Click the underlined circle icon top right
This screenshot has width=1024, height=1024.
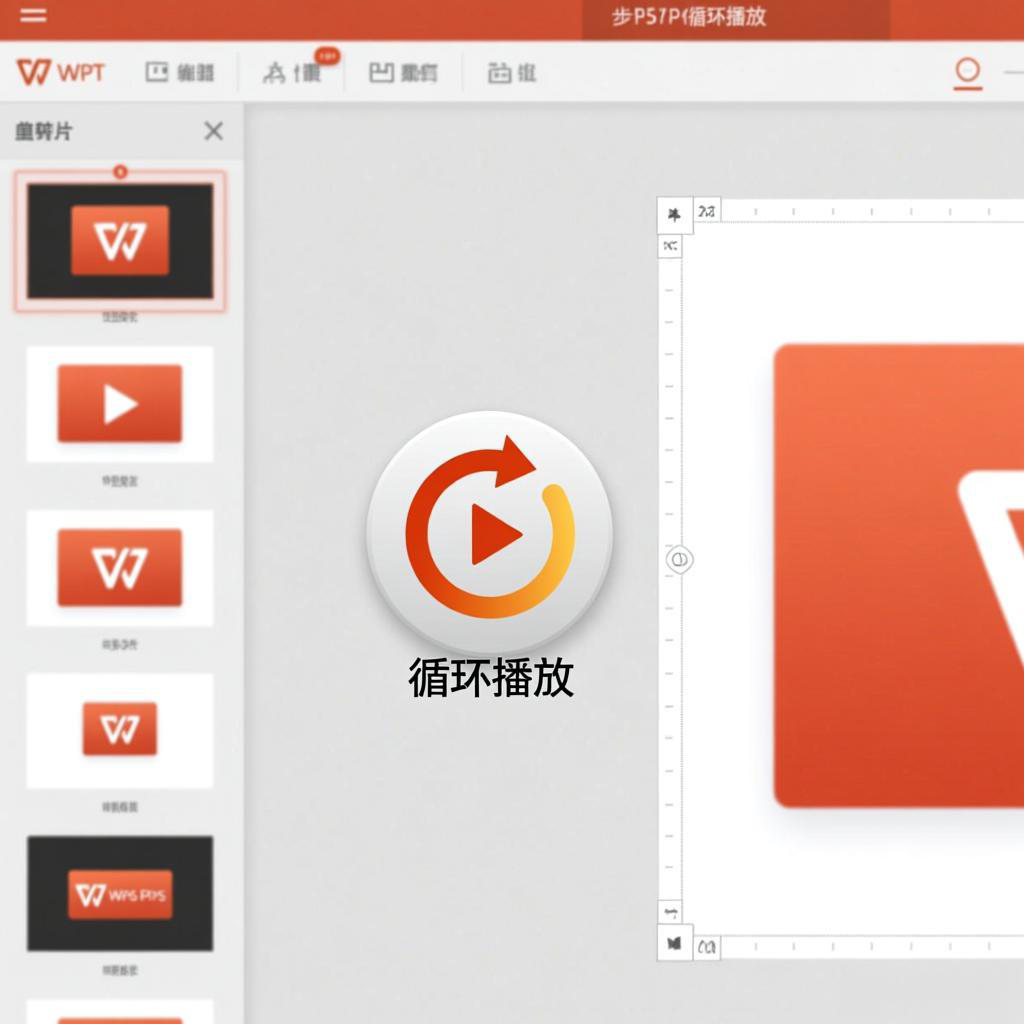(966, 72)
